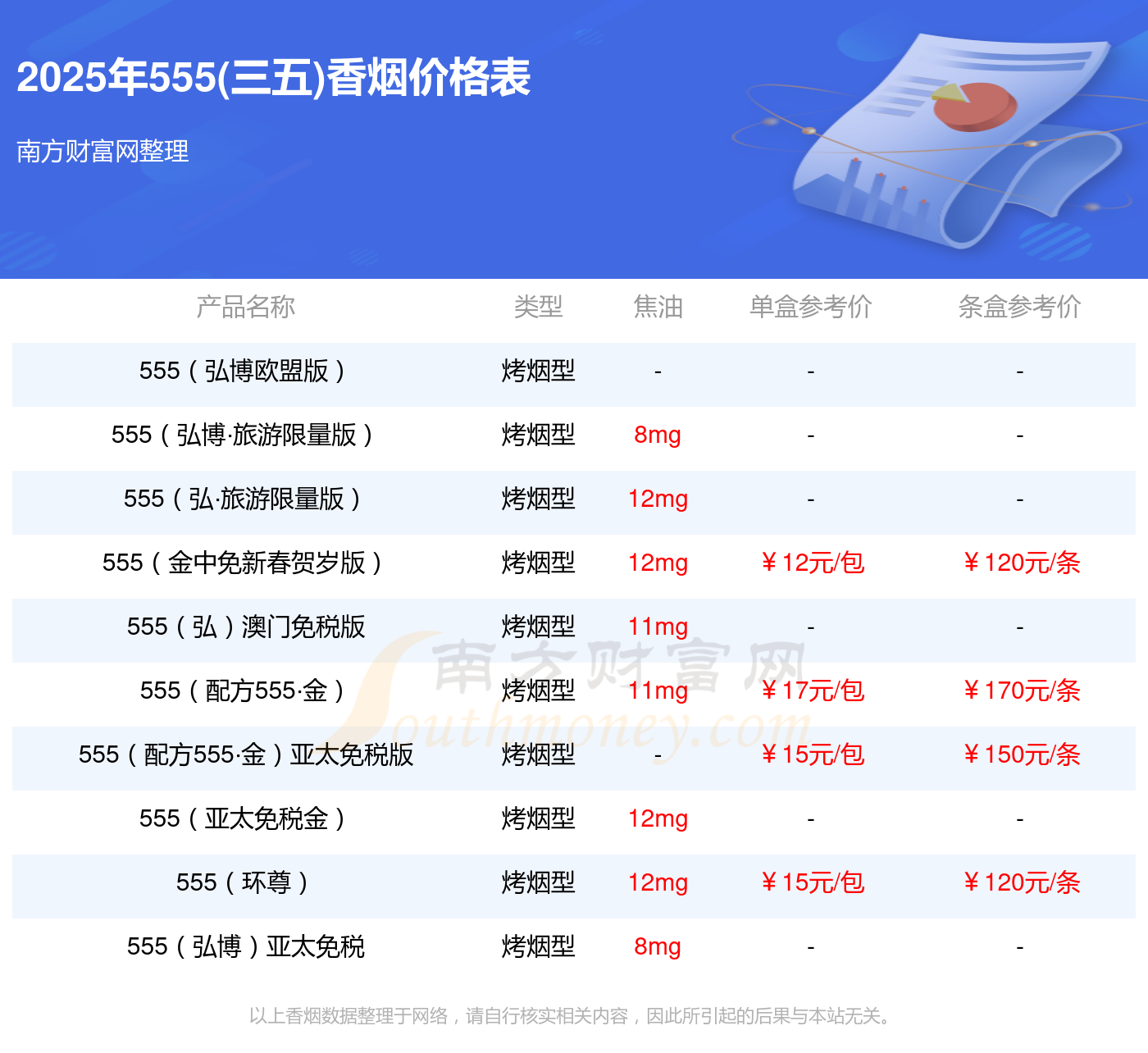1148x1053 pixels.
Task: Click 12mg tar value for 弘·旅游限量版
Action: pyautogui.click(x=658, y=499)
